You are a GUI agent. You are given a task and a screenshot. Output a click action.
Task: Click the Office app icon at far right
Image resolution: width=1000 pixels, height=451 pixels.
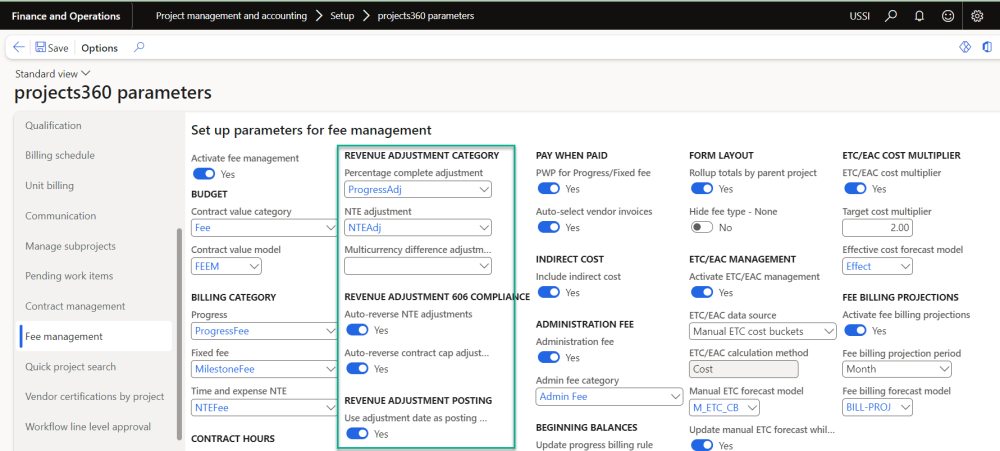987,47
